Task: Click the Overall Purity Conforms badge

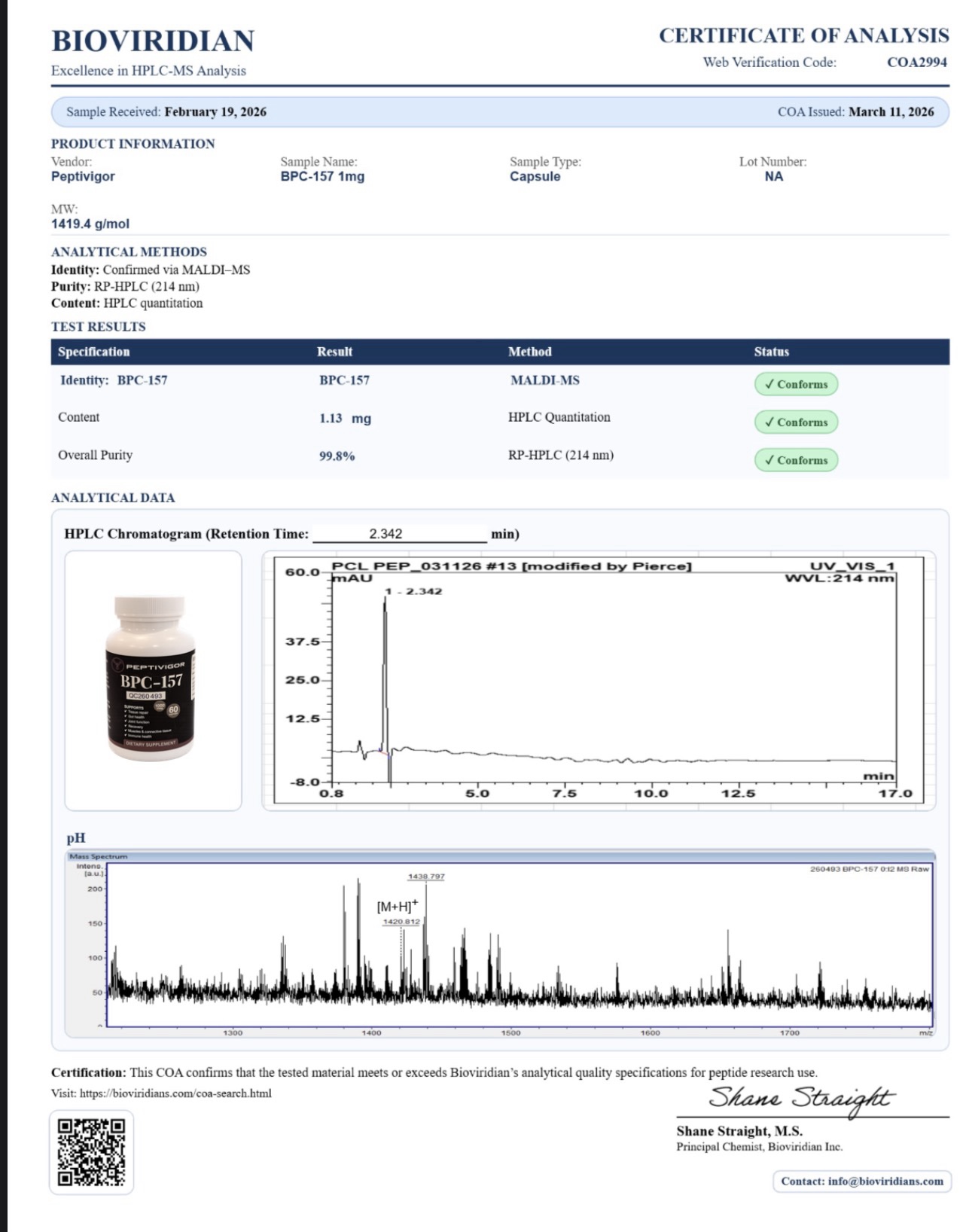Action: click(796, 460)
